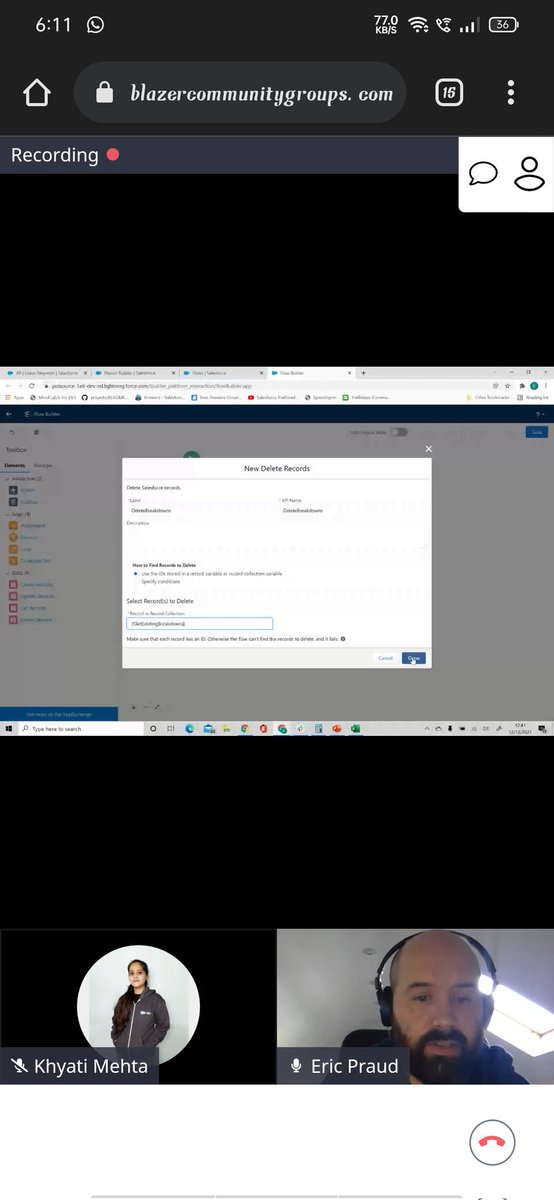The image size is (554, 1200).
Task: Select the Collection Sort element icon
Action: coord(13,561)
